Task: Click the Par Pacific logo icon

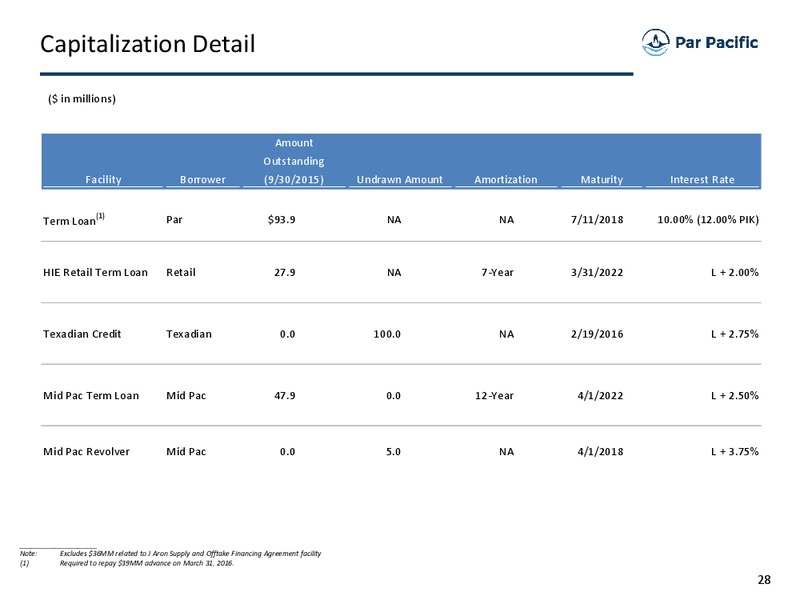Action: pyautogui.click(x=655, y=42)
